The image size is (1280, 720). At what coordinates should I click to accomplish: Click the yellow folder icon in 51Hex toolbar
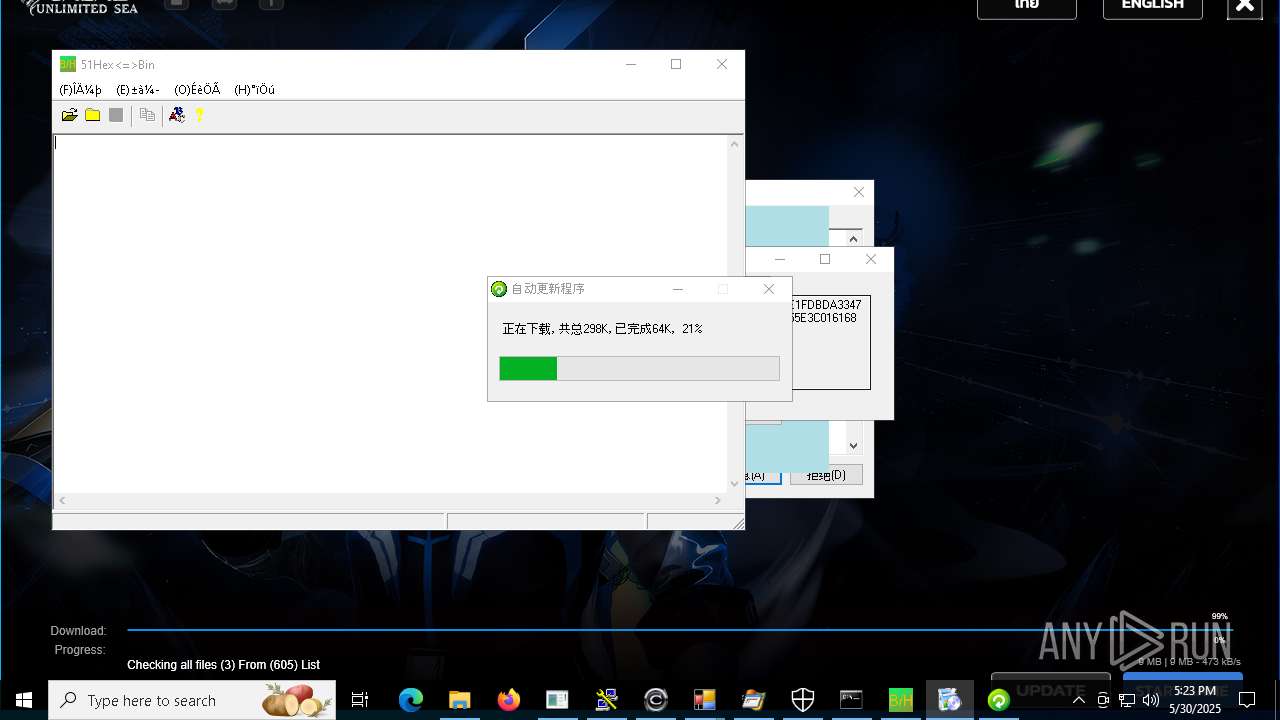pyautogui.click(x=92, y=115)
